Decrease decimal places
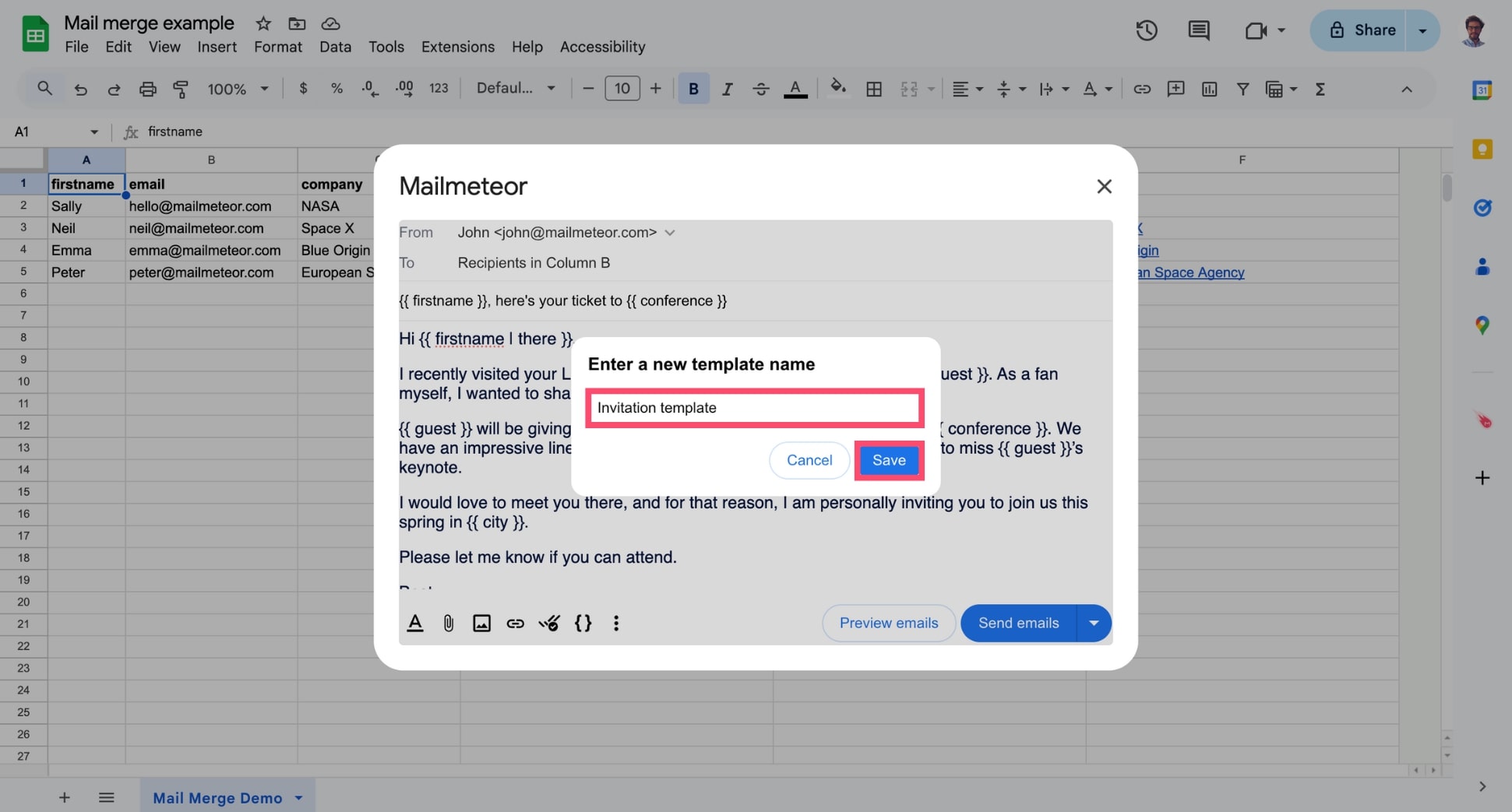This screenshot has width=1512, height=812. tap(370, 89)
